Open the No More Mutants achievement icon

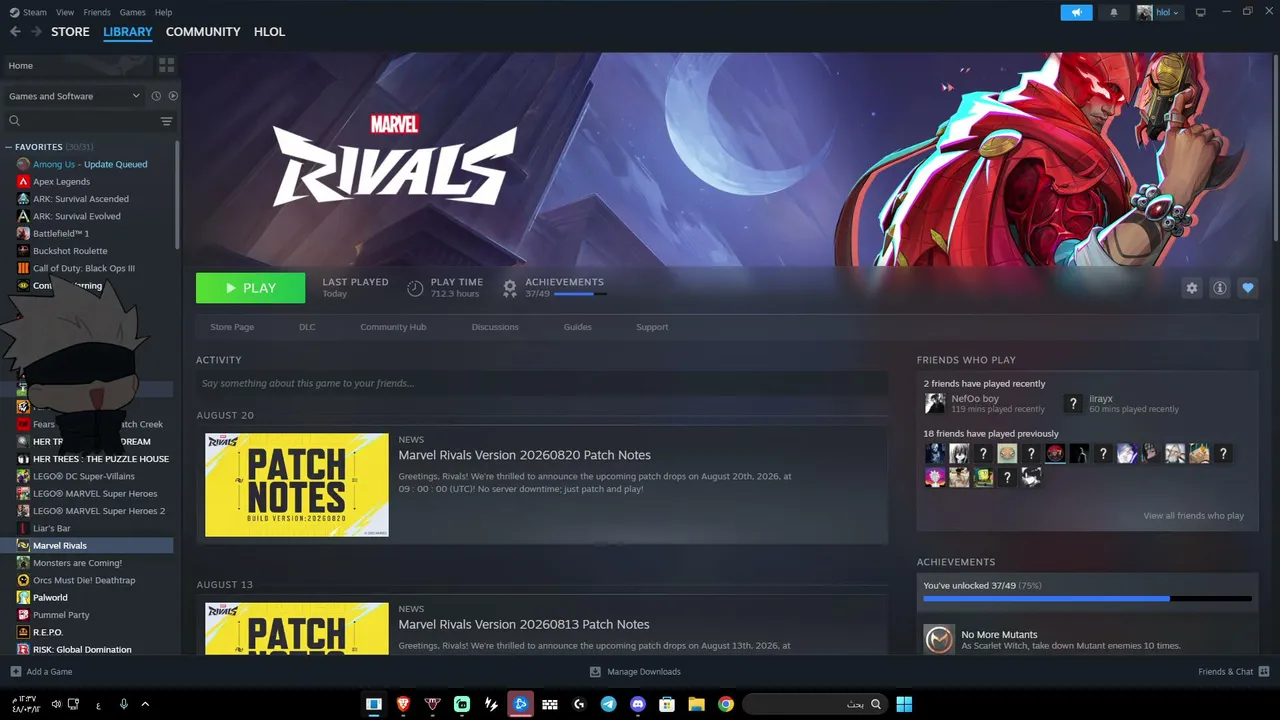coord(939,639)
